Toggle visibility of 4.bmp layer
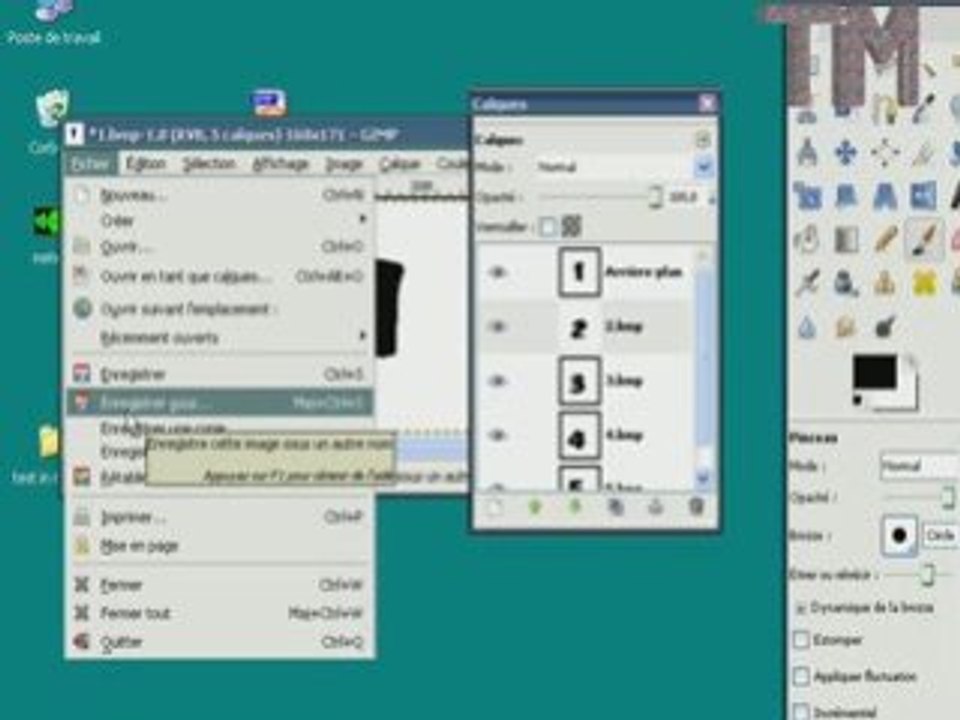960x720 pixels. point(498,435)
